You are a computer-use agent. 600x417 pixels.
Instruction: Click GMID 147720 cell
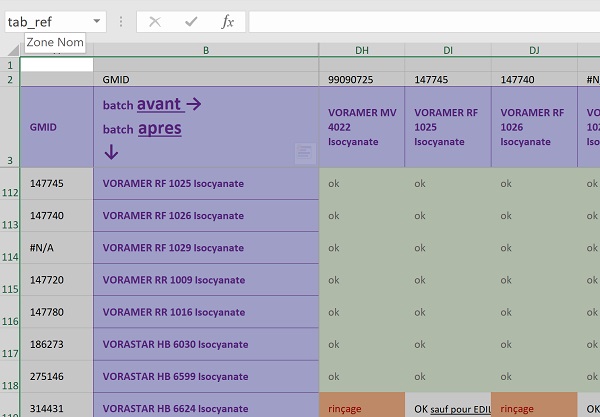[57, 280]
